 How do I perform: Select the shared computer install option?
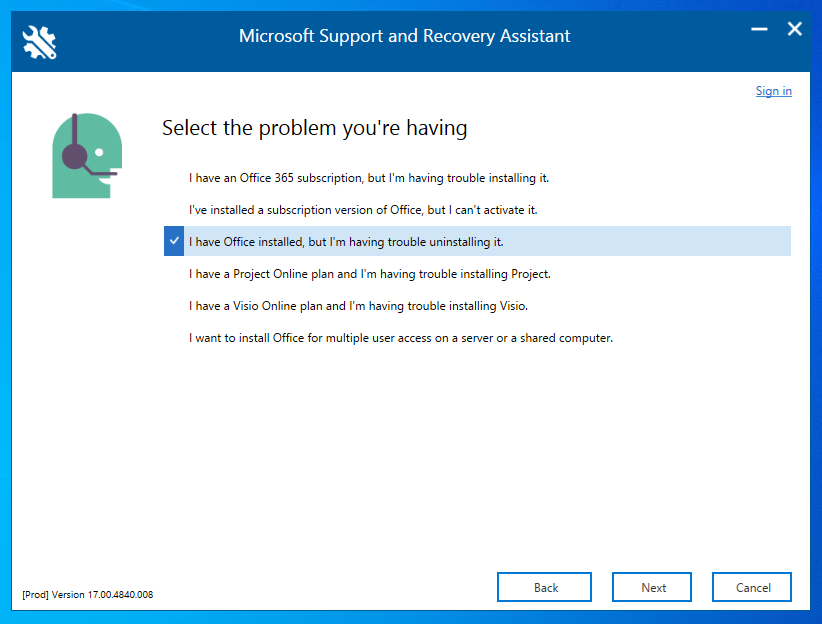tap(400, 338)
